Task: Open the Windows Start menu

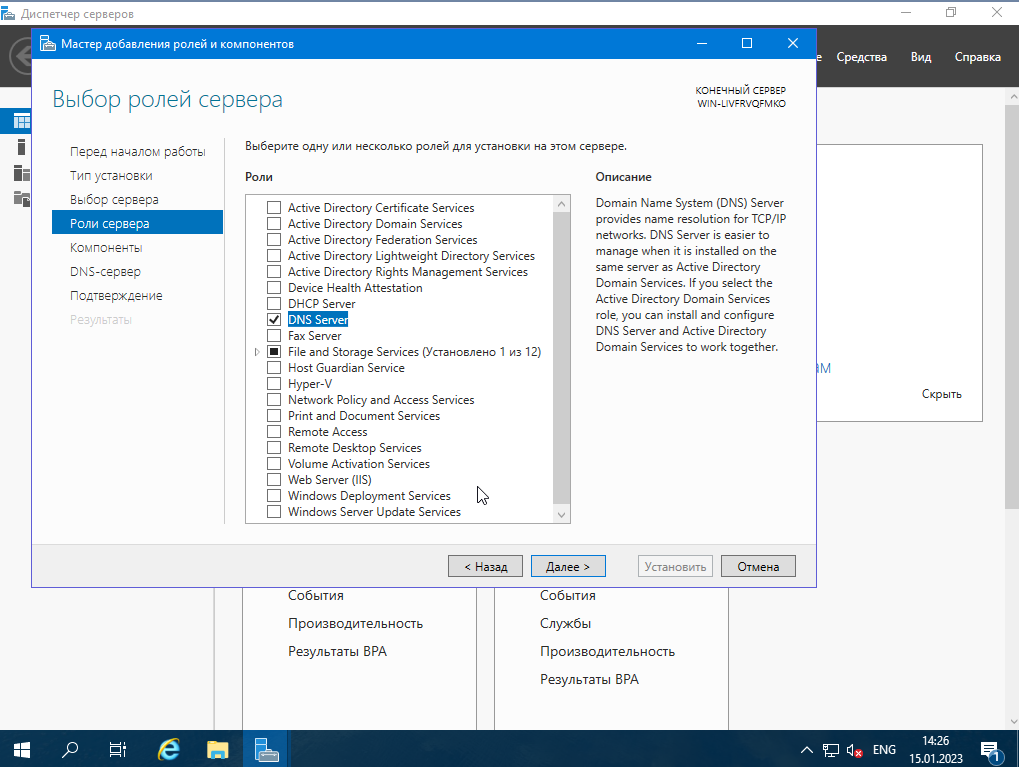Action: [21, 749]
